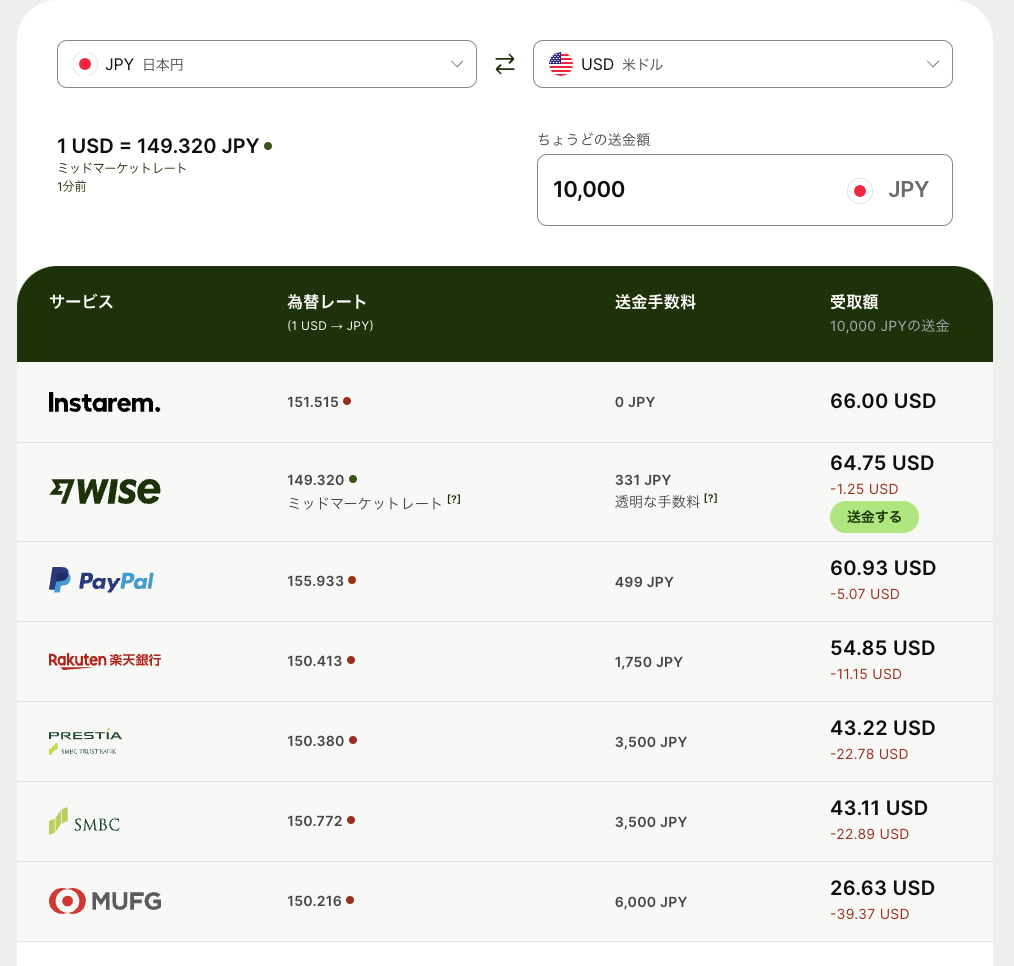Viewport: 1014px width, 966px height.
Task: Click the 155.933 PayPal exchange rate
Action: click(316, 581)
